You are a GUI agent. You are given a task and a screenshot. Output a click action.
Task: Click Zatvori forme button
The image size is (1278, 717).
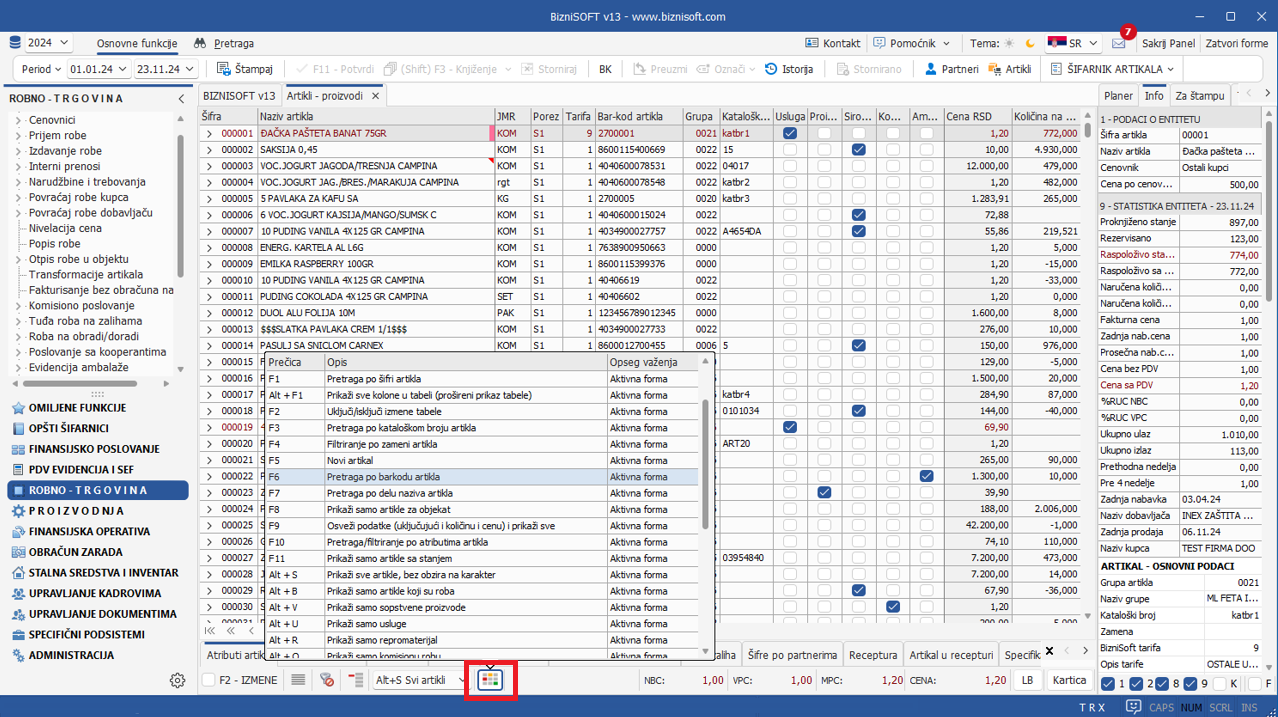coord(1236,44)
